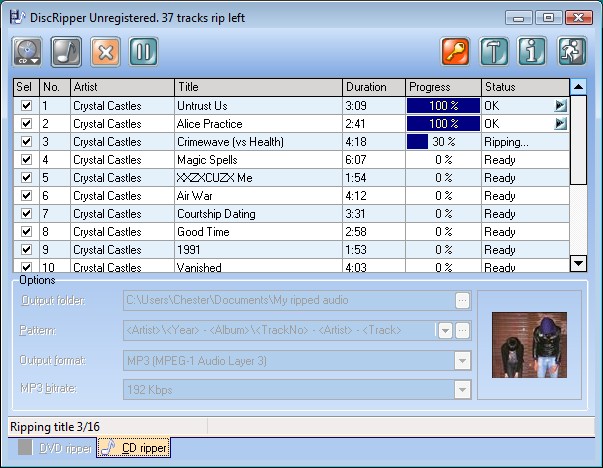The width and height of the screenshot is (603, 468).
Task: Browse for output folder with ellipsis button
Action: click(x=462, y=300)
